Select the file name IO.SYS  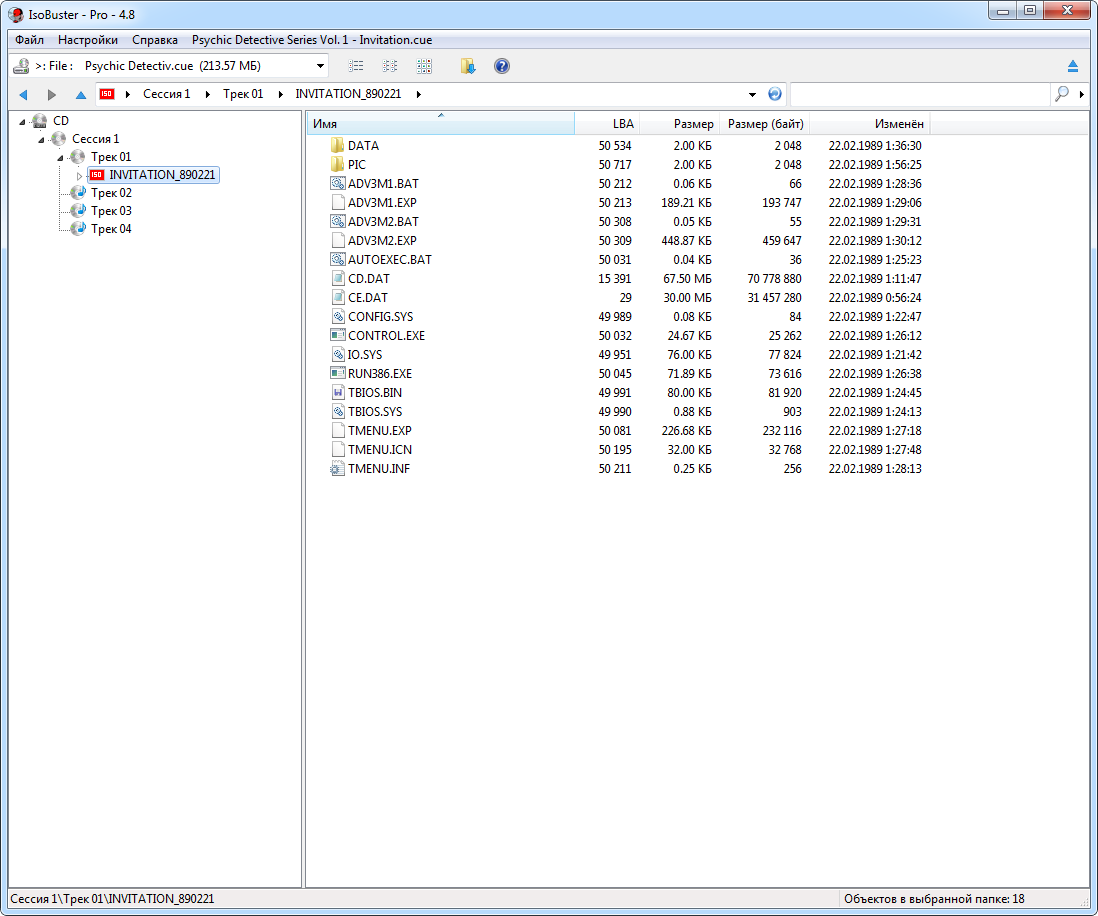pyautogui.click(x=365, y=354)
